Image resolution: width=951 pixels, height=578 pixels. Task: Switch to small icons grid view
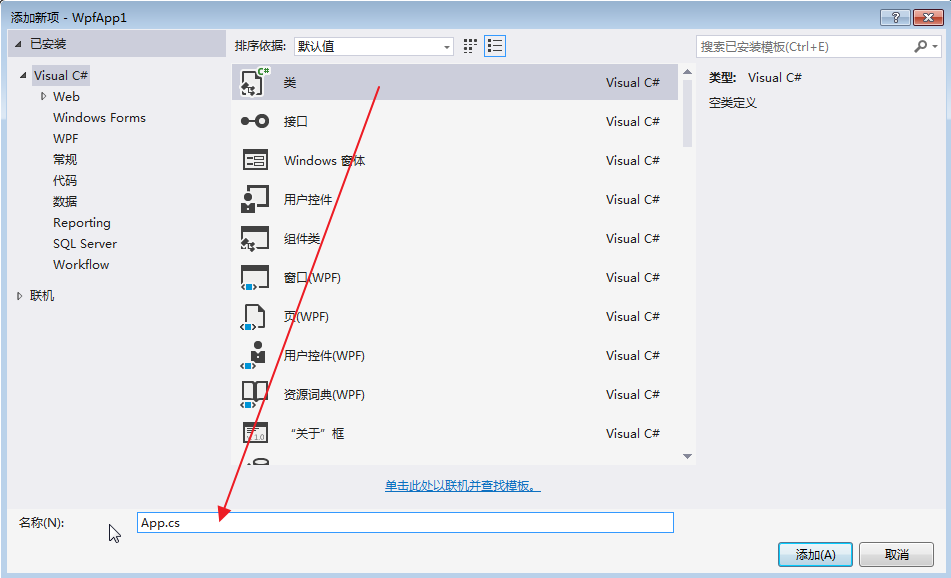click(471, 46)
